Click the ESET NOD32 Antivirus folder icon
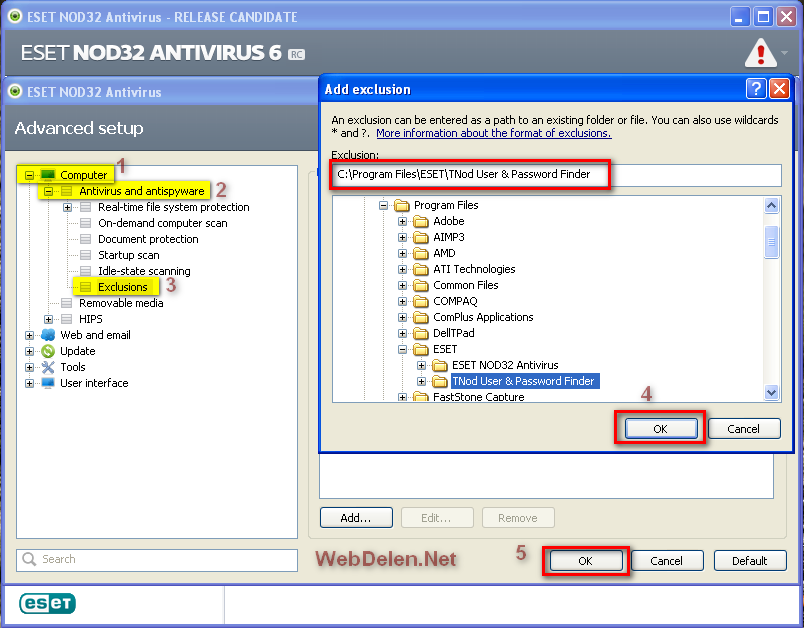 click(x=439, y=366)
